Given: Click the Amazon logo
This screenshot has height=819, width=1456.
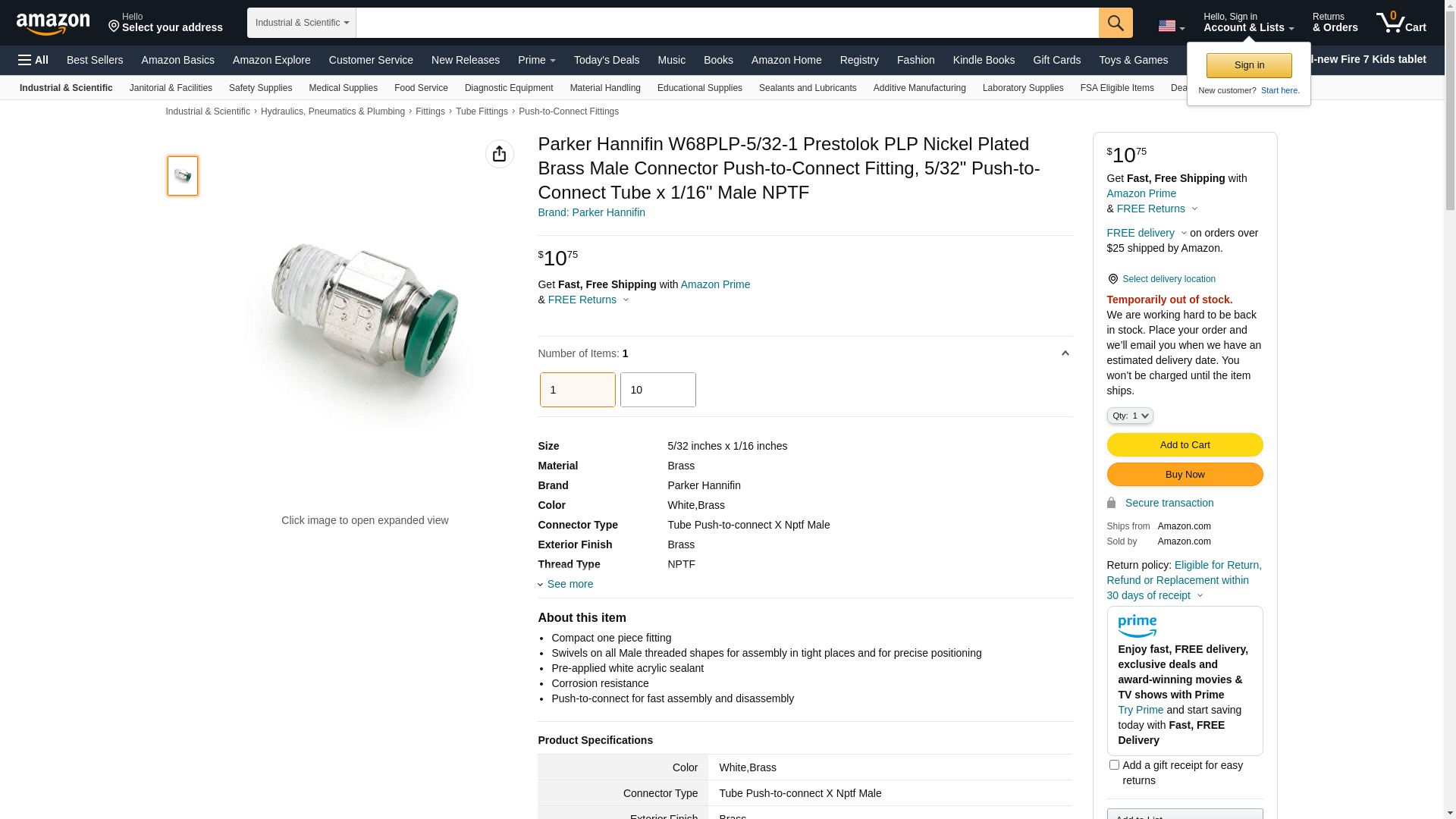Looking at the screenshot, I should click(53, 24).
